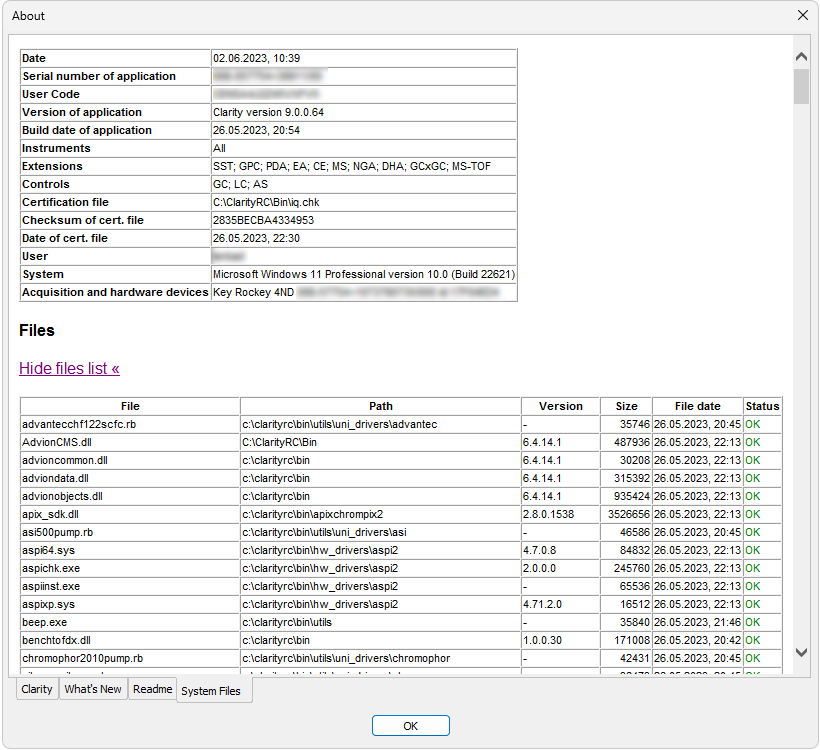
Task: Click aspi64.sys version 4.7.0.8
Action: [539, 550]
